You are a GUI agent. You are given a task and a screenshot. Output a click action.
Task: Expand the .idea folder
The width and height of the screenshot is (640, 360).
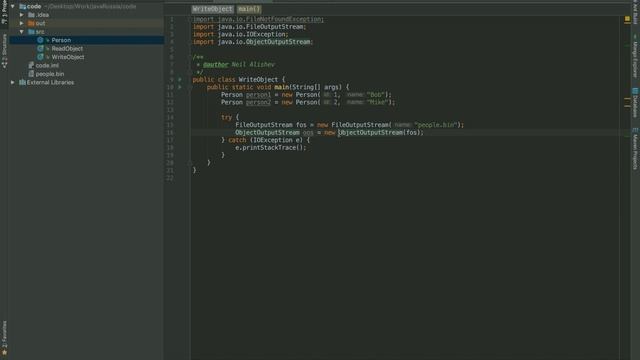pos(22,15)
